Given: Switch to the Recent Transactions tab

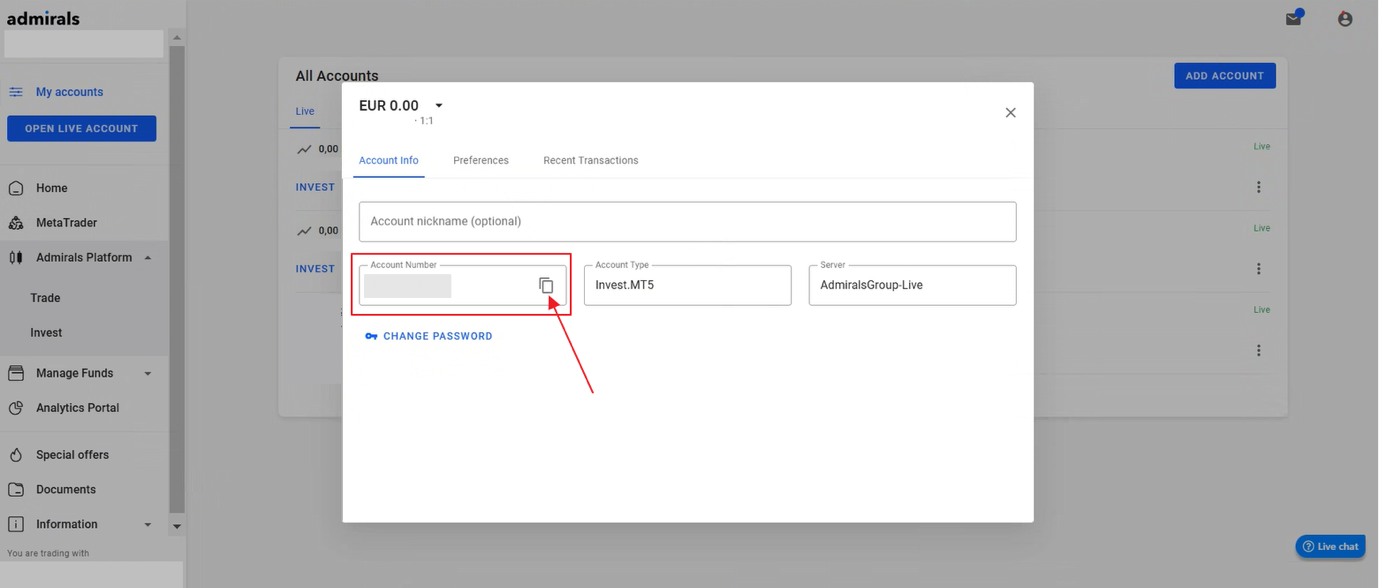Looking at the screenshot, I should [591, 160].
